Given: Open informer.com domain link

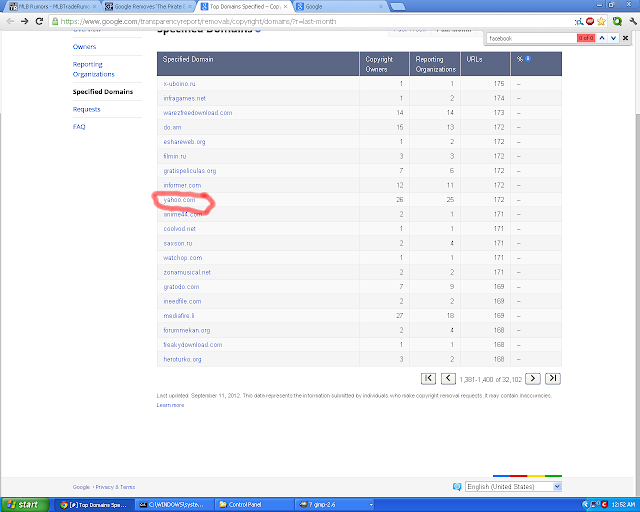Looking at the screenshot, I should point(182,185).
